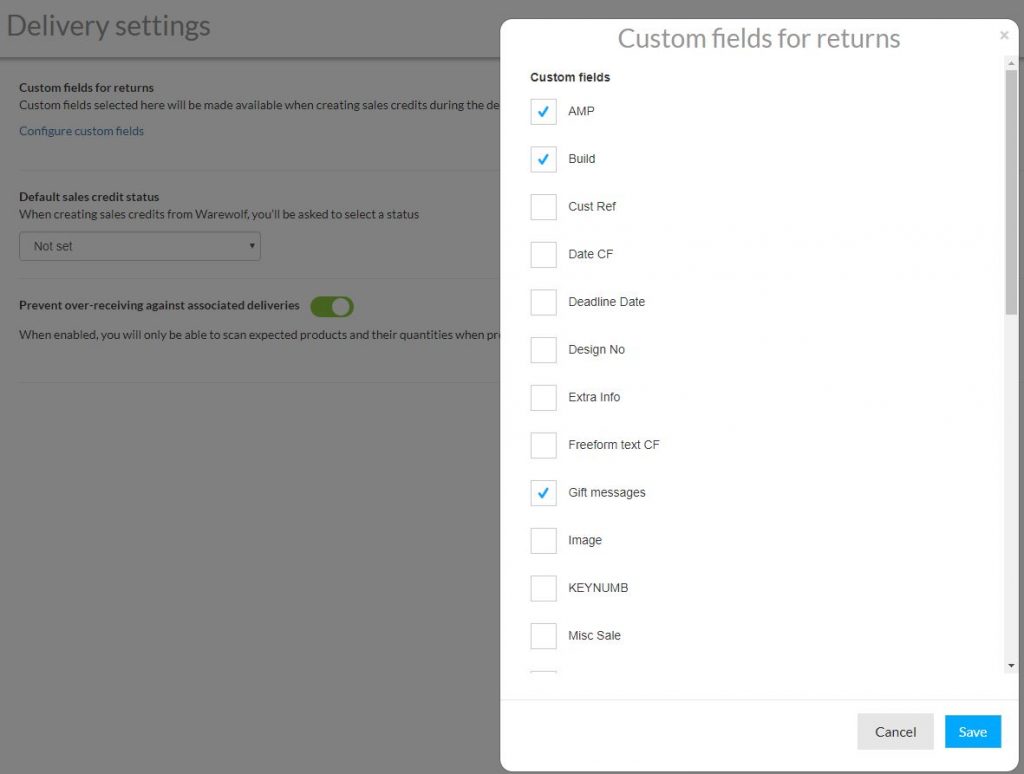
Task: Click the Delivery settings page title
Action: [x=108, y=25]
